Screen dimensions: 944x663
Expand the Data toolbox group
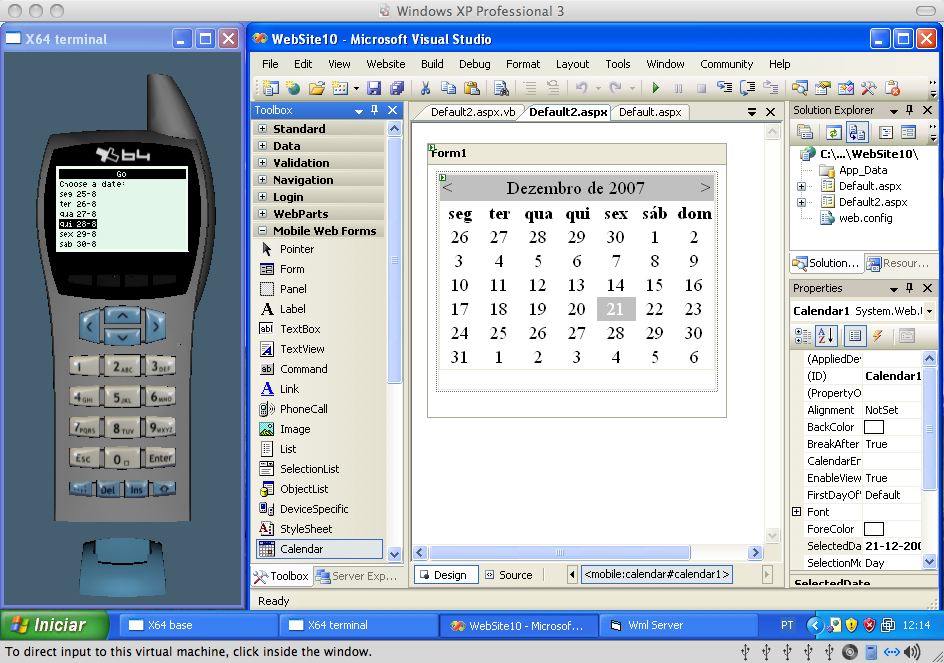262,145
